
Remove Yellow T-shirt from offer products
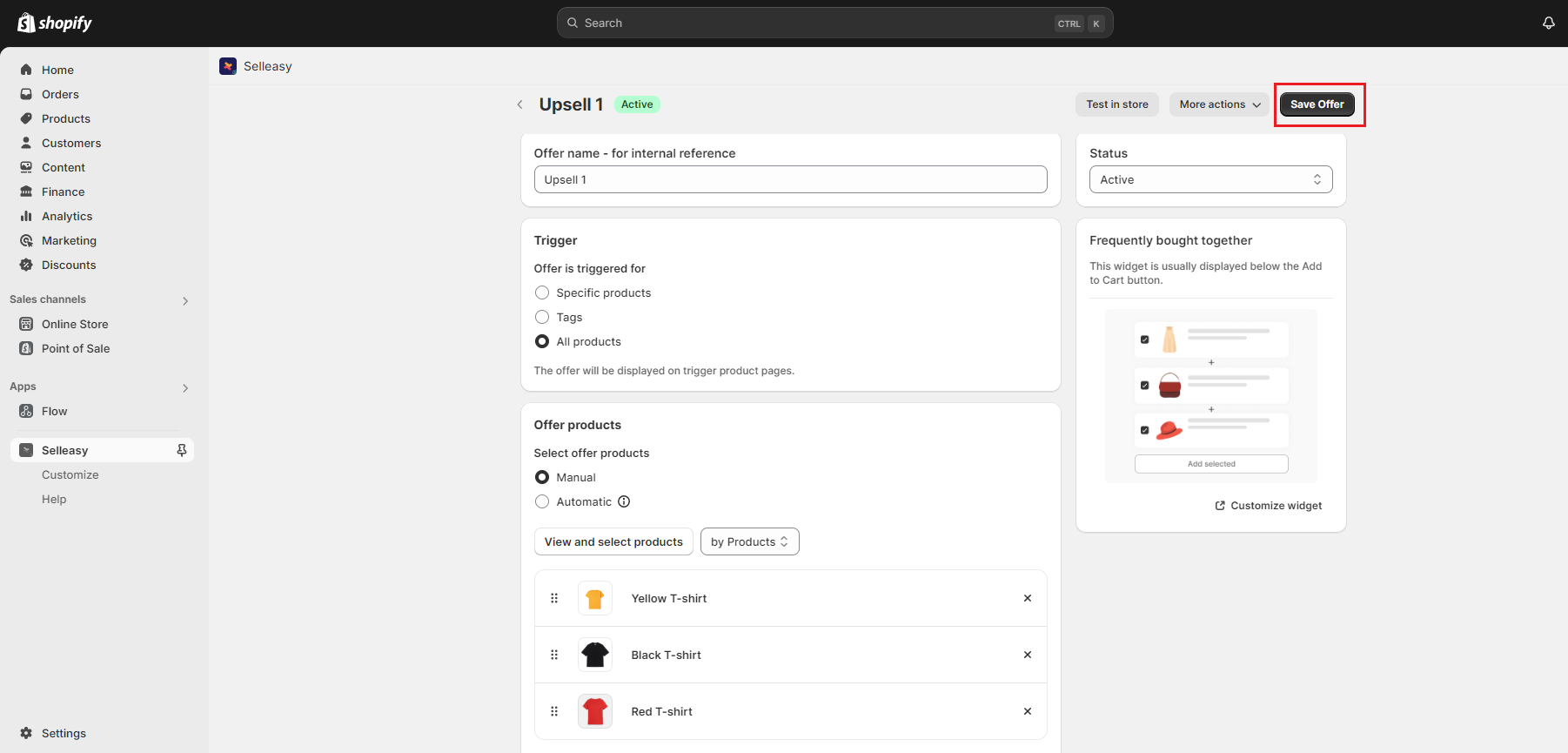(1027, 598)
